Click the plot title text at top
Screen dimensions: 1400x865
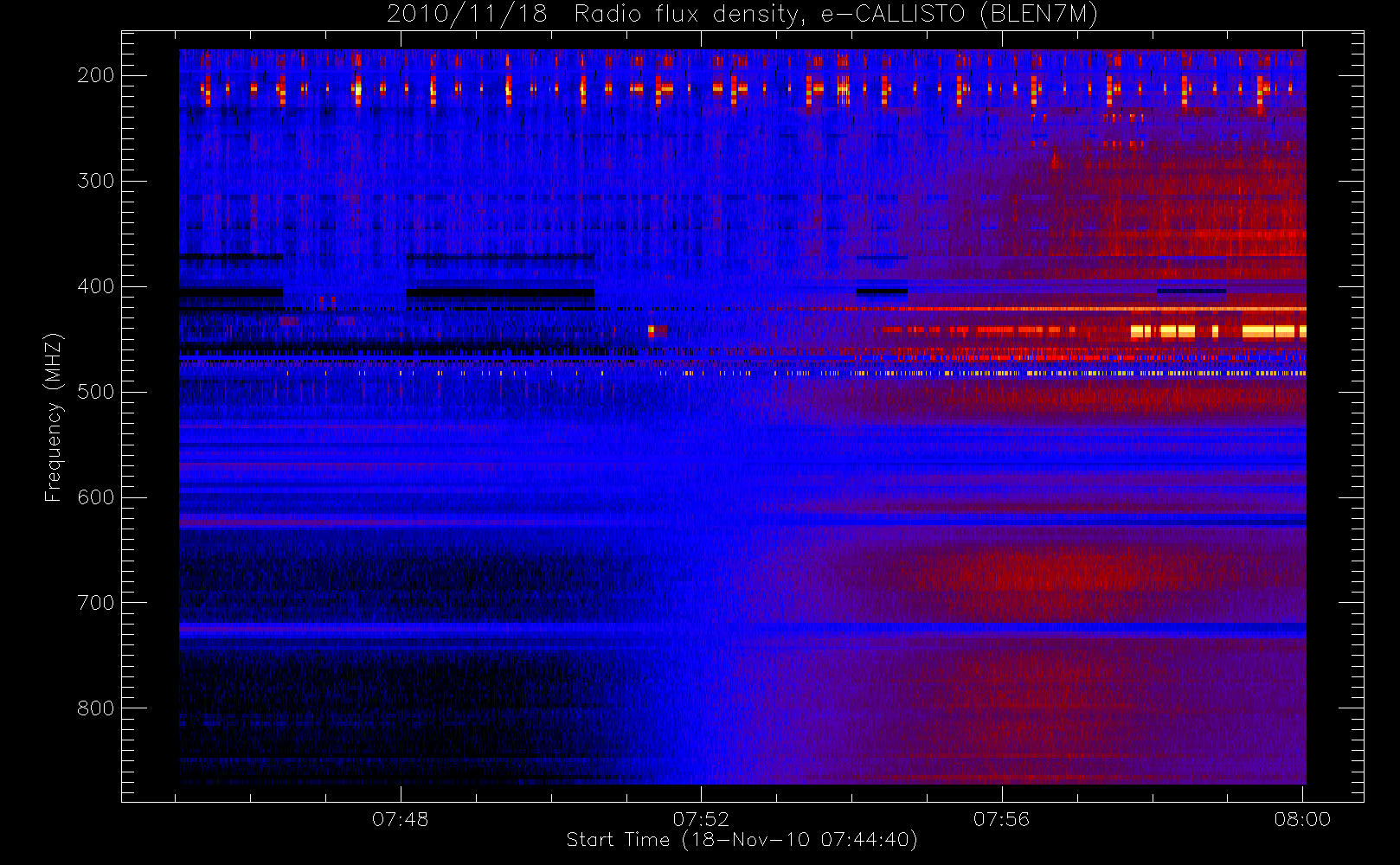tap(742, 15)
